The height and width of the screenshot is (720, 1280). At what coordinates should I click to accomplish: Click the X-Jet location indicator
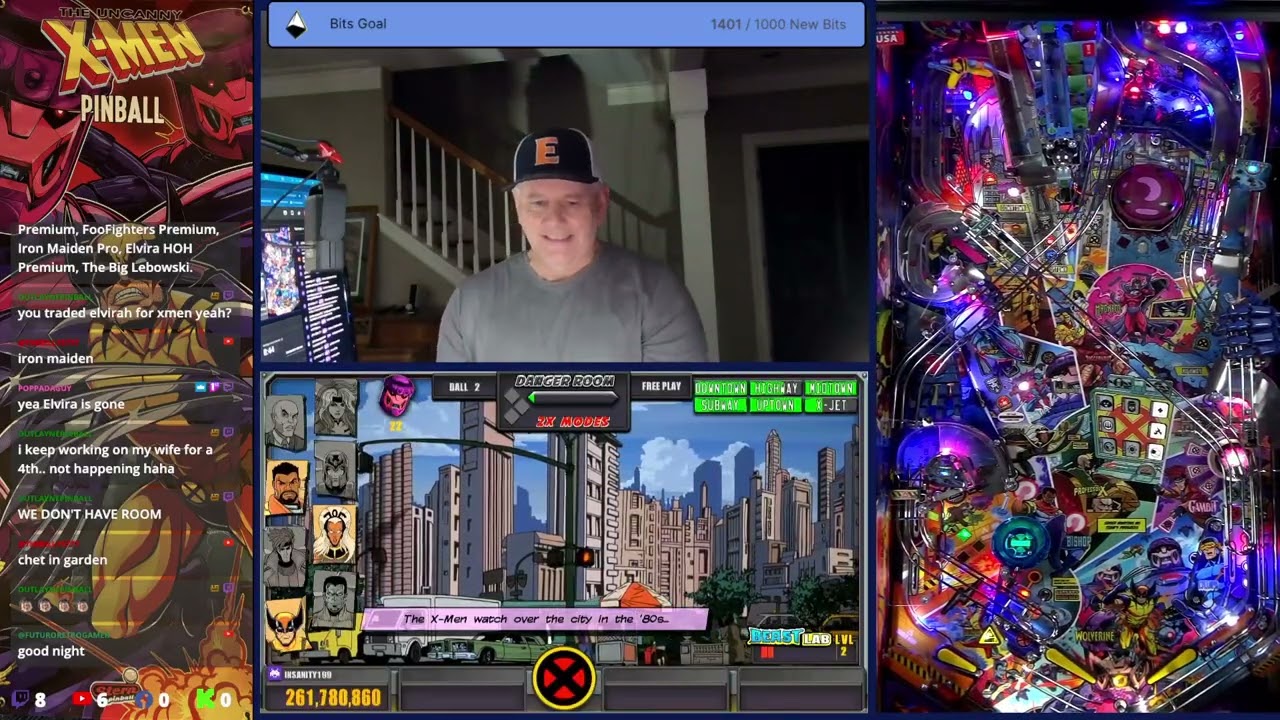pos(831,405)
